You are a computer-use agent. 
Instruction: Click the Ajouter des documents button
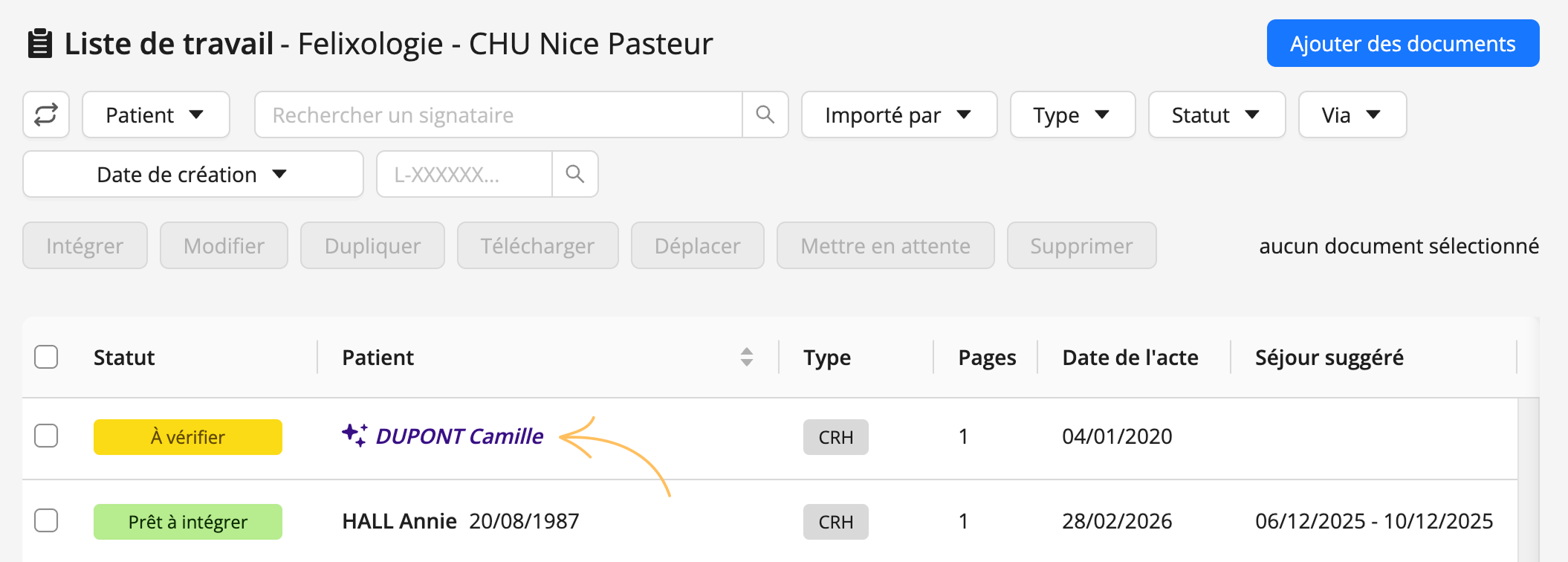[x=1403, y=43]
